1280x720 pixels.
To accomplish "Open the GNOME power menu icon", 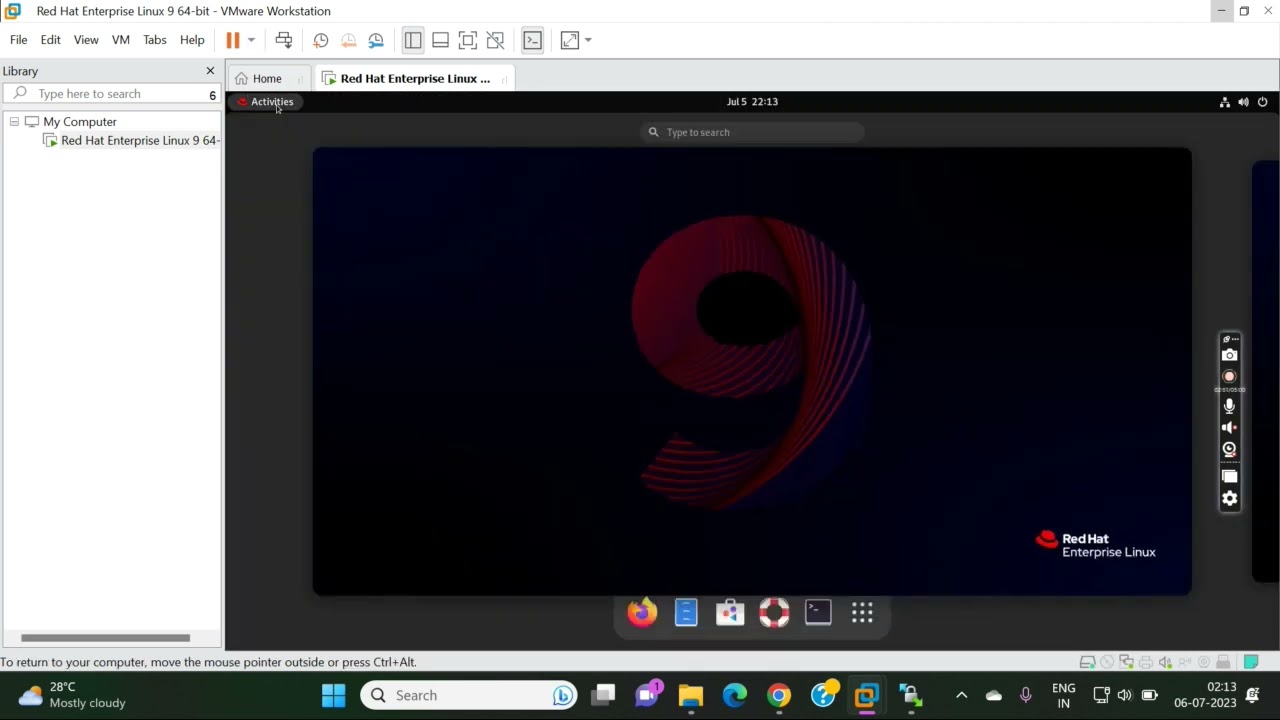I will pyautogui.click(x=1262, y=102).
